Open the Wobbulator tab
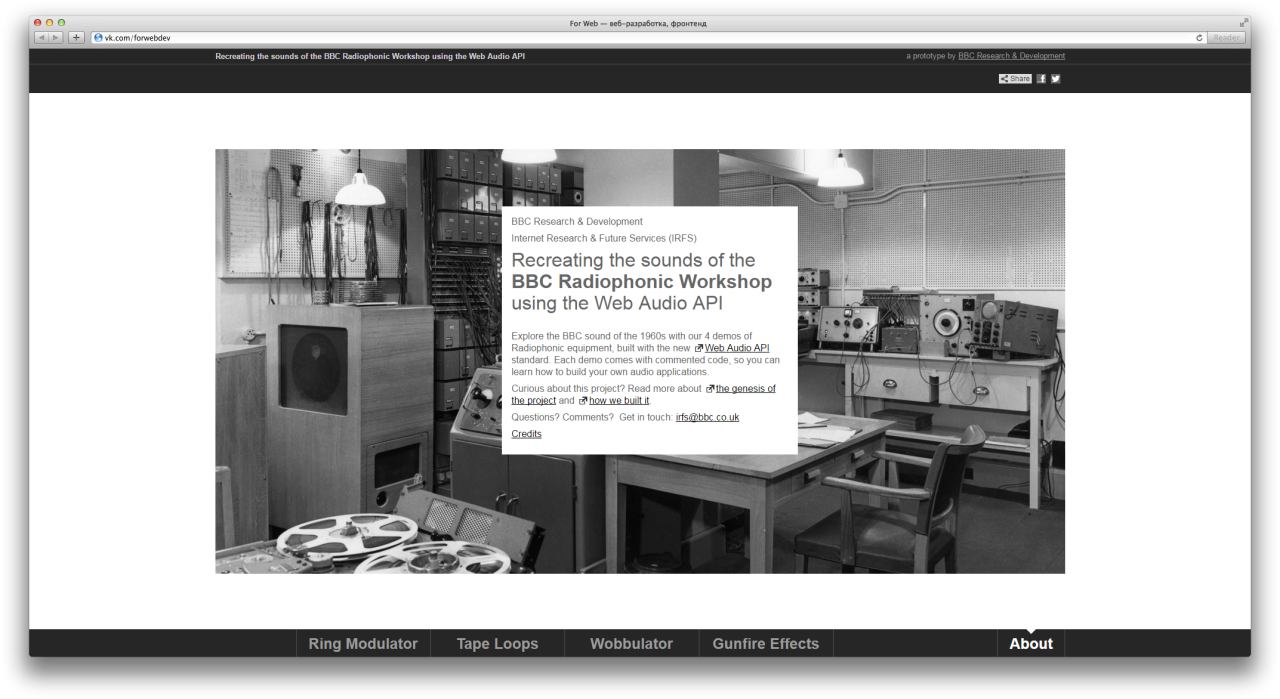1280x699 pixels. (631, 644)
